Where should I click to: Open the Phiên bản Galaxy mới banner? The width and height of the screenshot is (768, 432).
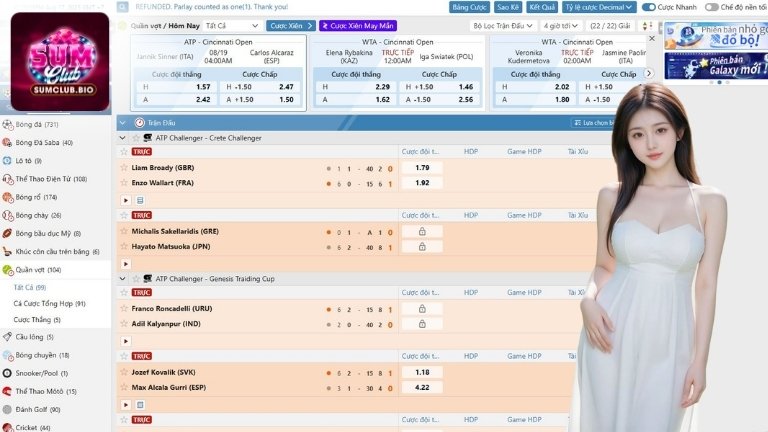coord(716,66)
